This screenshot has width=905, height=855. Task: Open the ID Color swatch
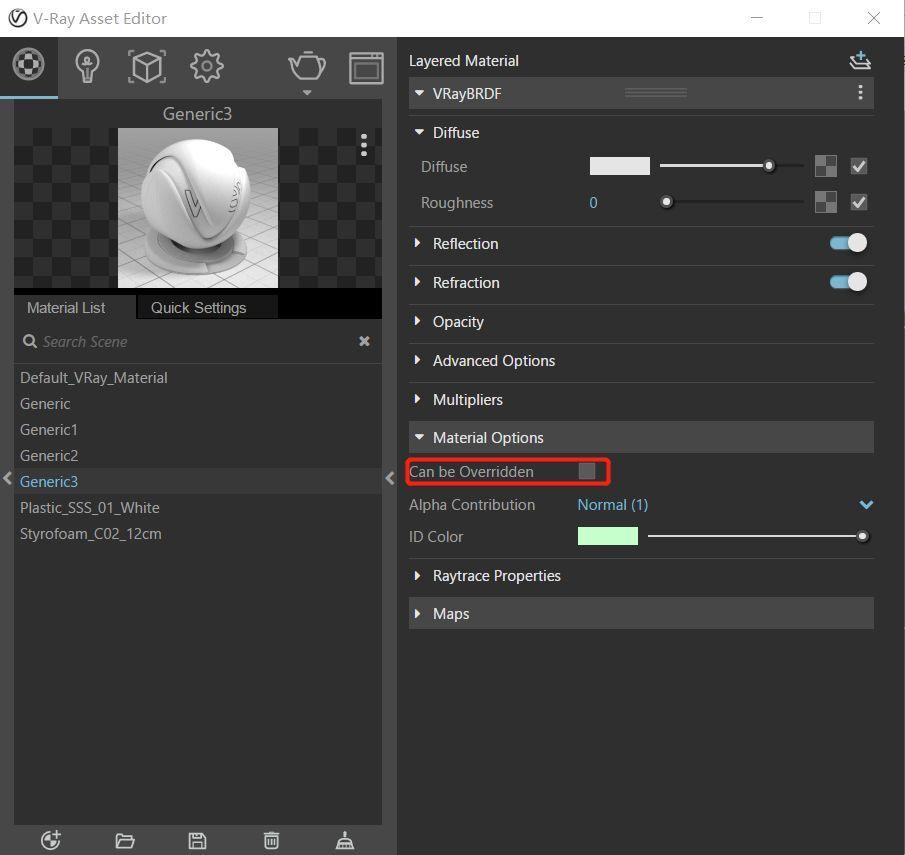point(608,536)
